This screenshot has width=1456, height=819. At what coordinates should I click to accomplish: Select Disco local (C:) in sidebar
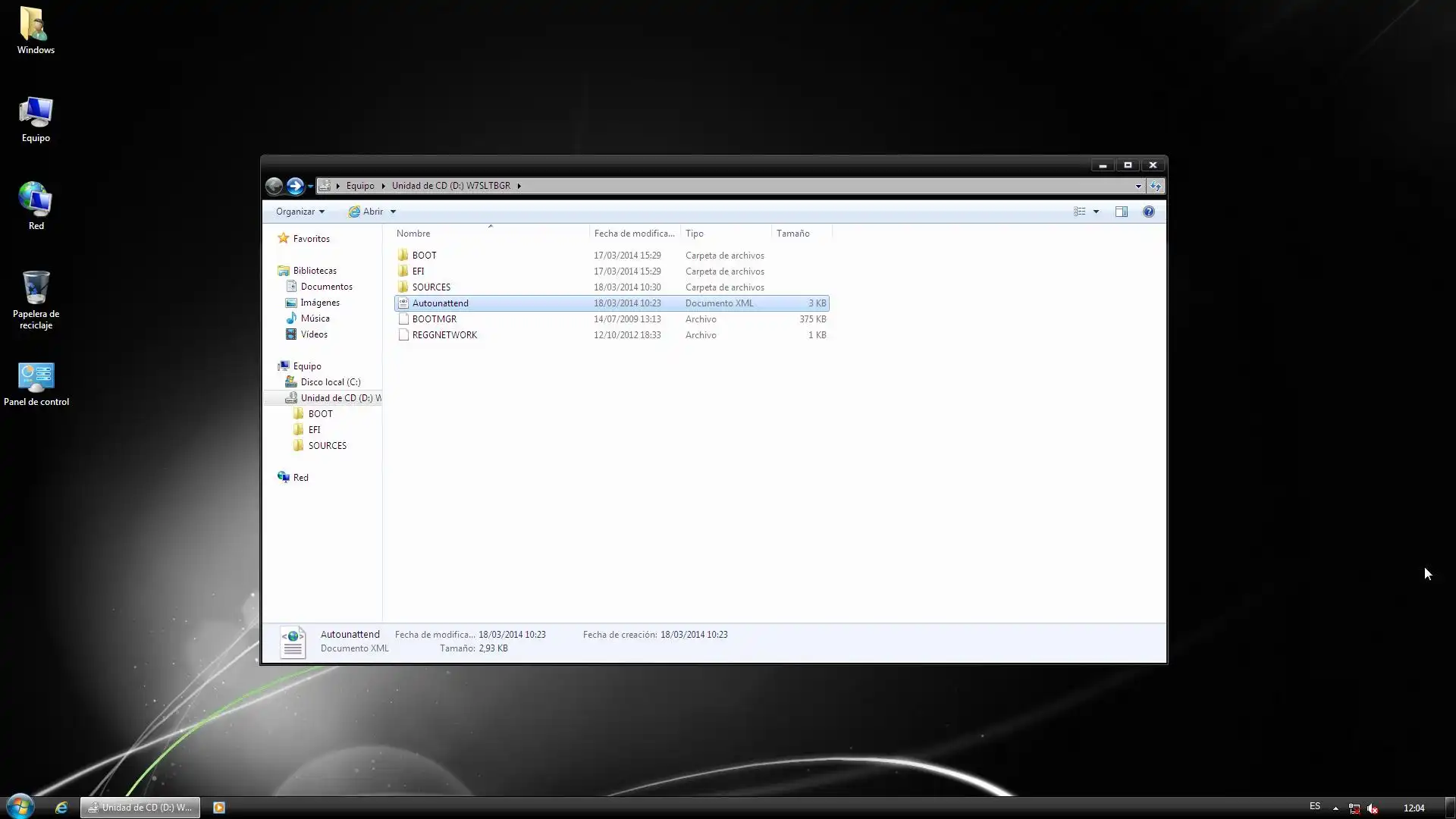point(330,382)
